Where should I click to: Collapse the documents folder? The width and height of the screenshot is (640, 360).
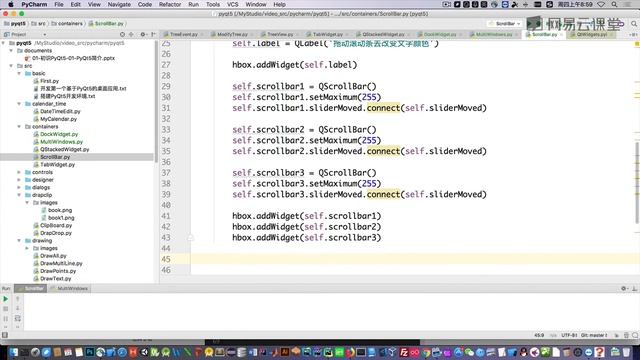[x=11, y=51]
